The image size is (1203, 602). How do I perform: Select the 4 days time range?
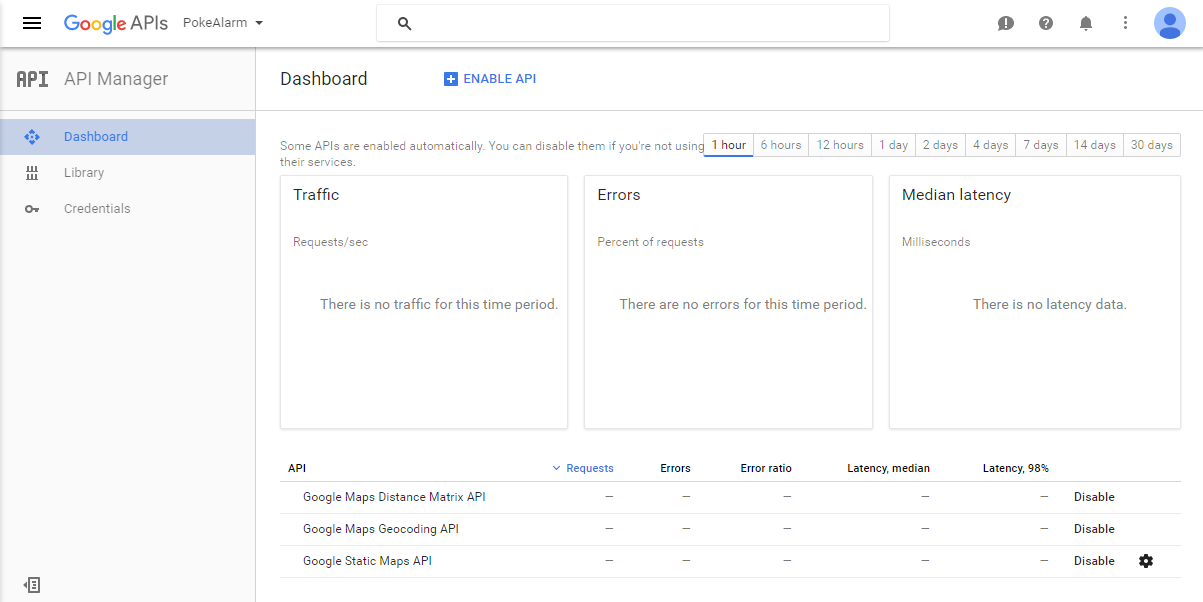[x=991, y=145]
